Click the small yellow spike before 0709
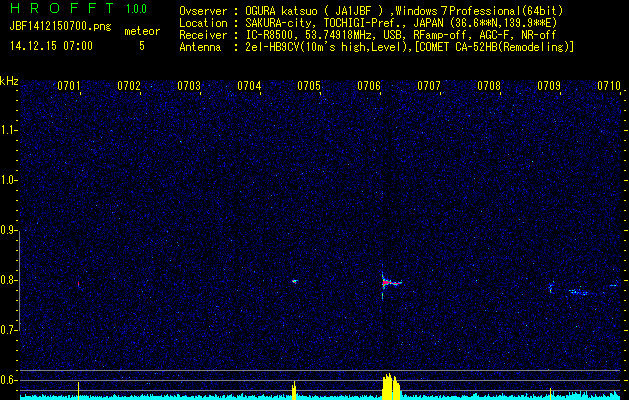The height and width of the screenshot is (400, 629). (x=550, y=394)
